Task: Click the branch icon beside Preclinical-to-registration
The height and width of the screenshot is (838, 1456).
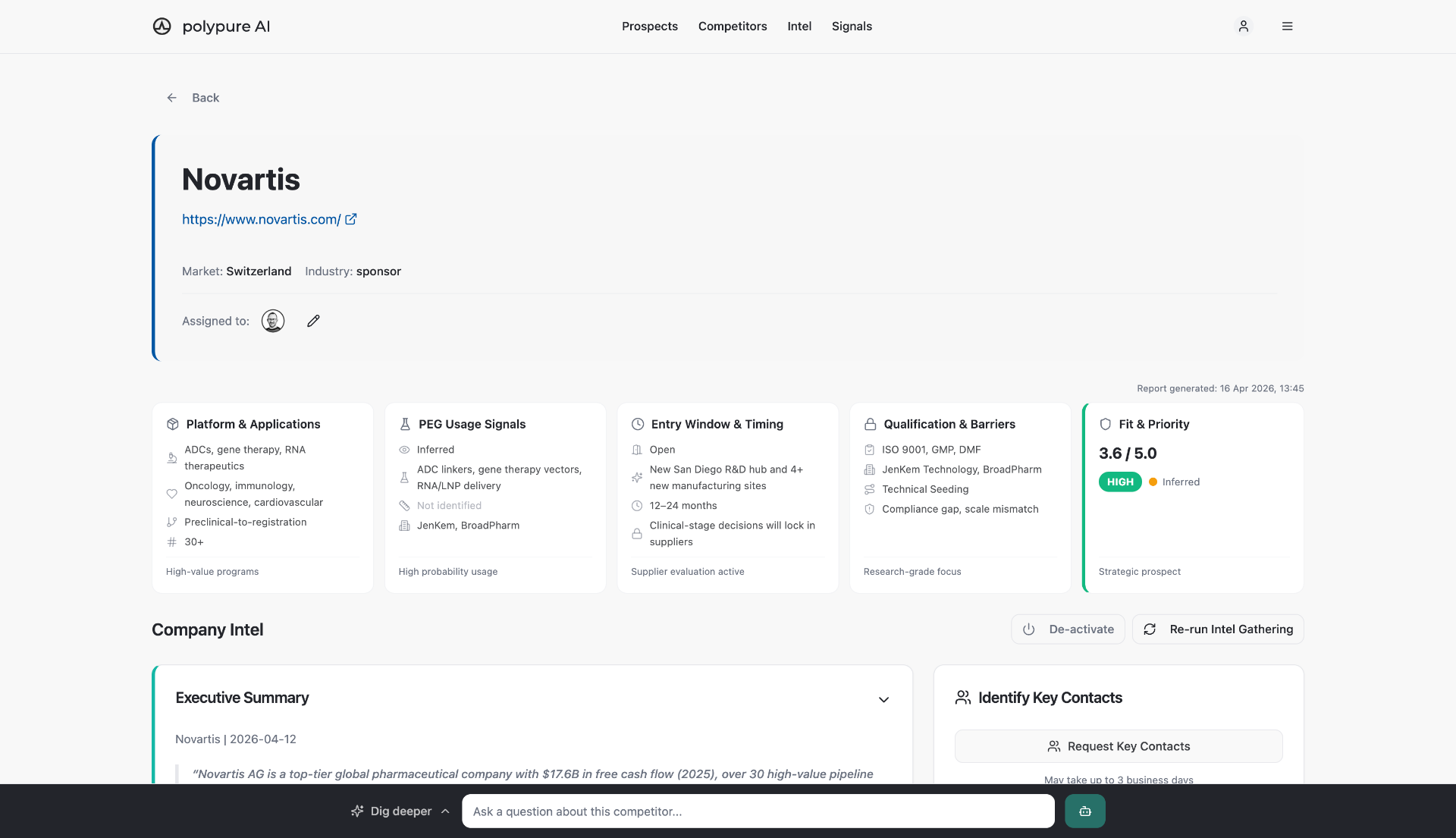Action: (172, 522)
